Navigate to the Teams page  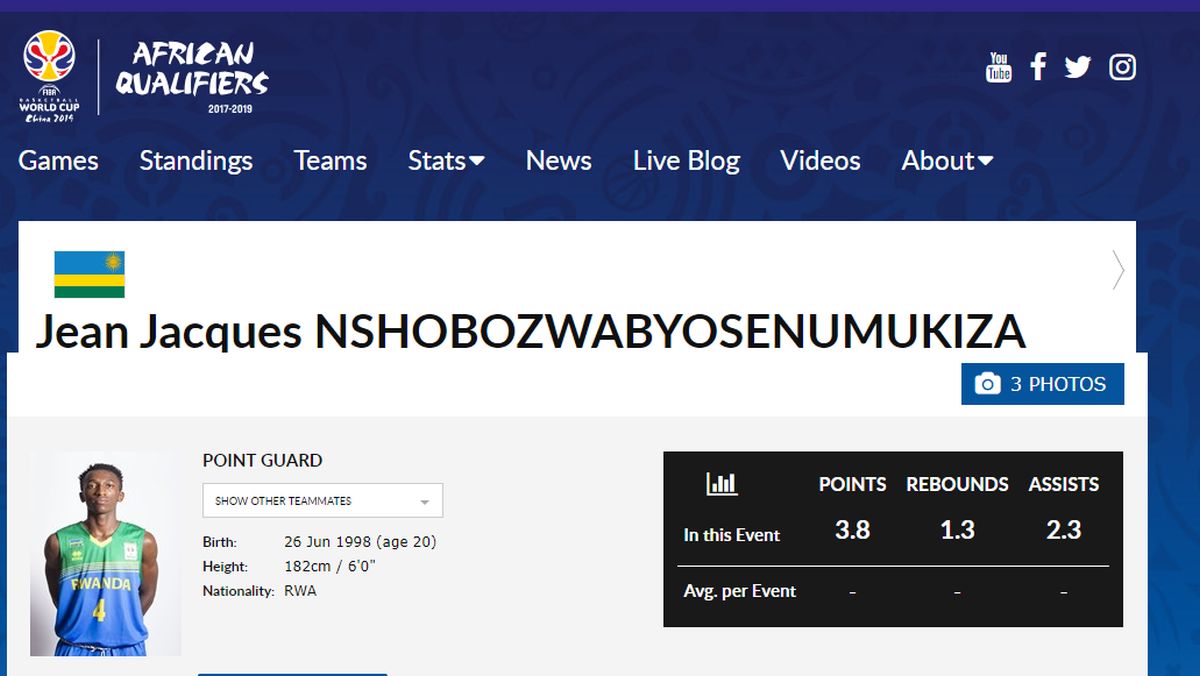click(x=330, y=161)
